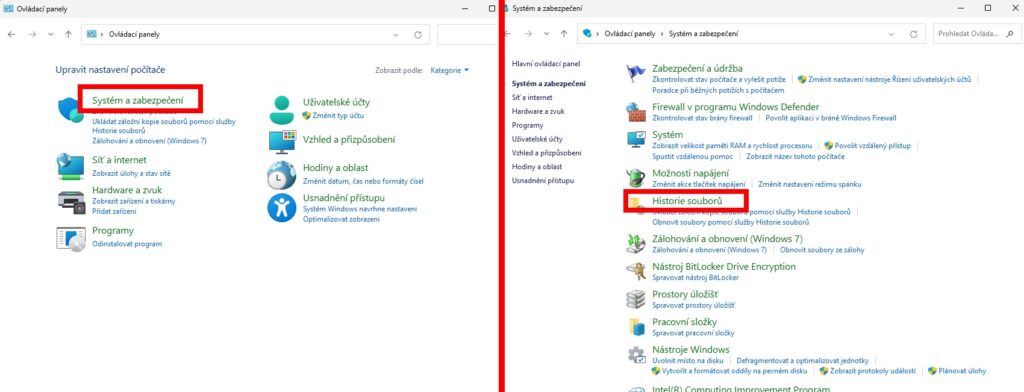Click Obnovit soubory ze zálohy link
This screenshot has width=1024, height=392.
(822, 250)
